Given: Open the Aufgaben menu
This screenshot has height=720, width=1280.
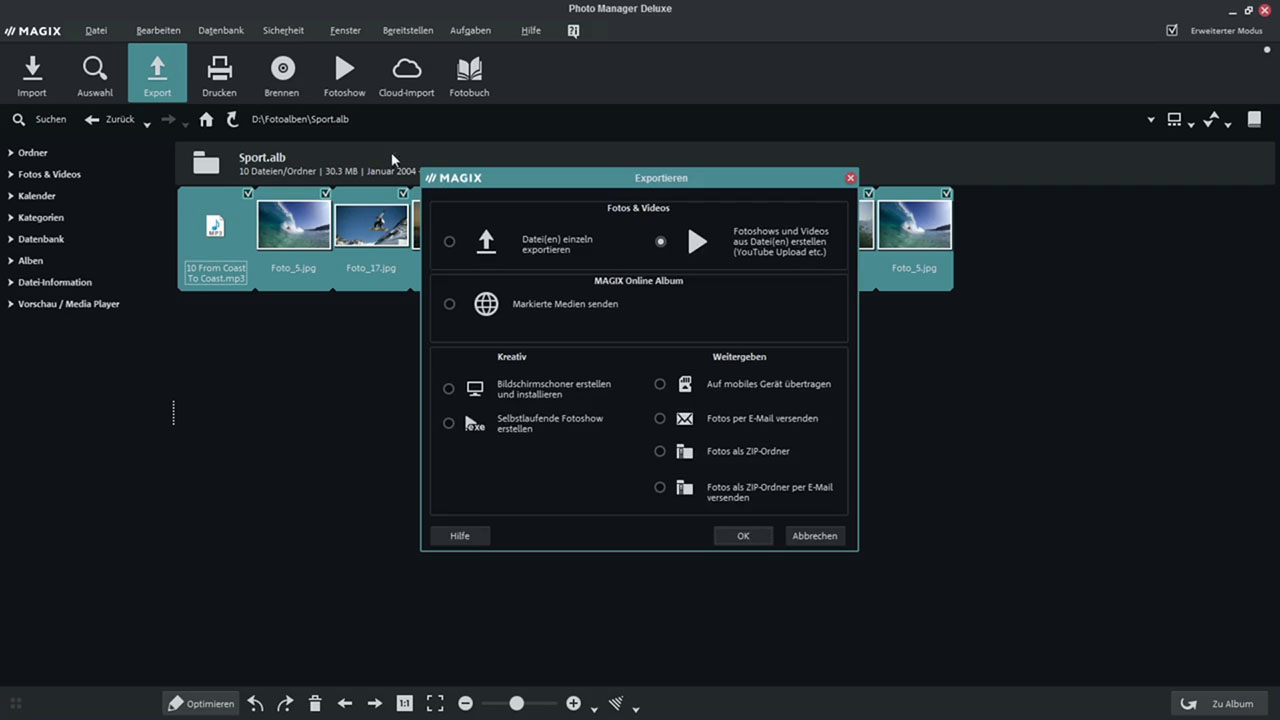Looking at the screenshot, I should tap(470, 31).
